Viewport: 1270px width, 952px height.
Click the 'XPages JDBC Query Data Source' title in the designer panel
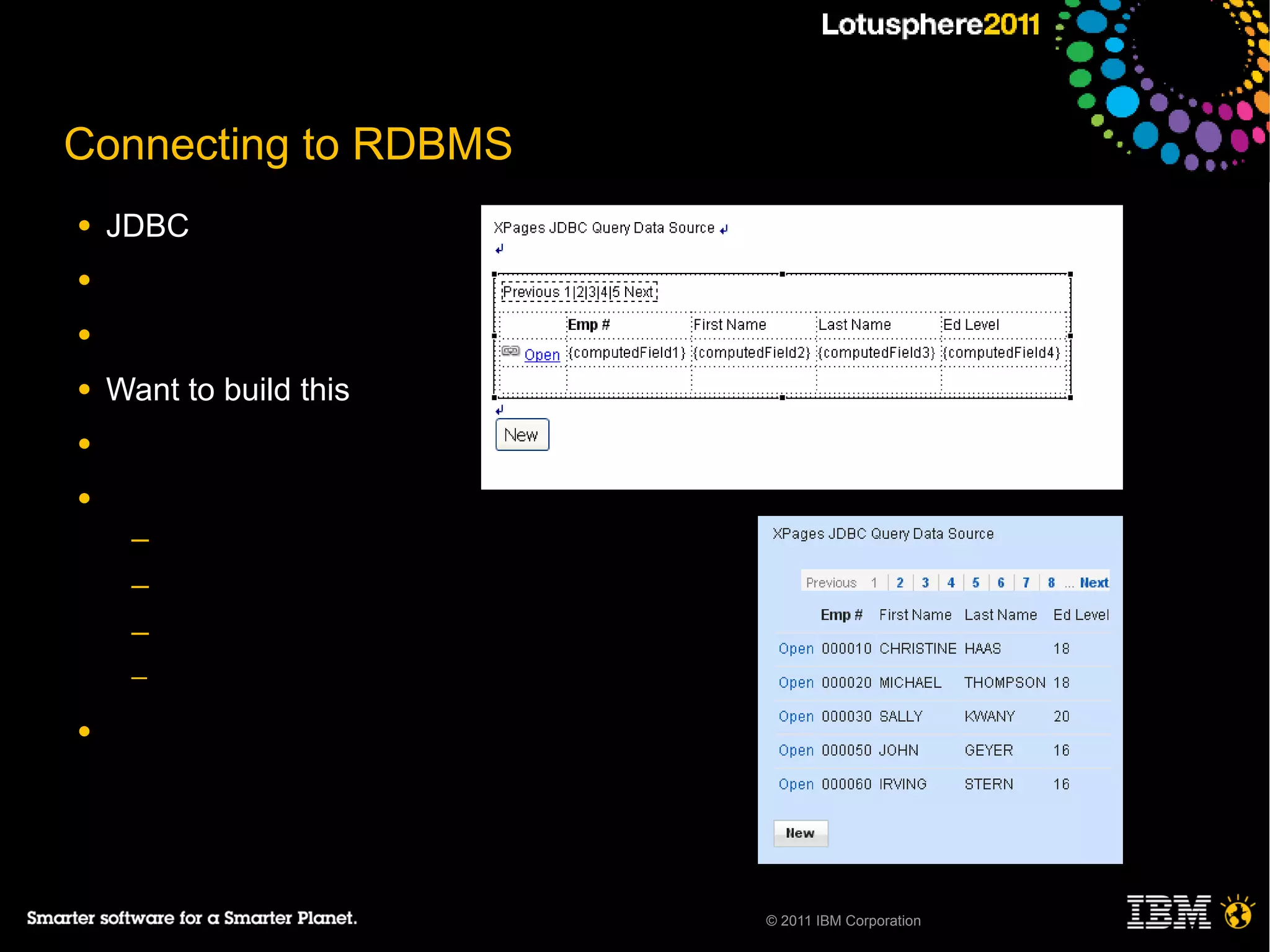[x=604, y=228]
